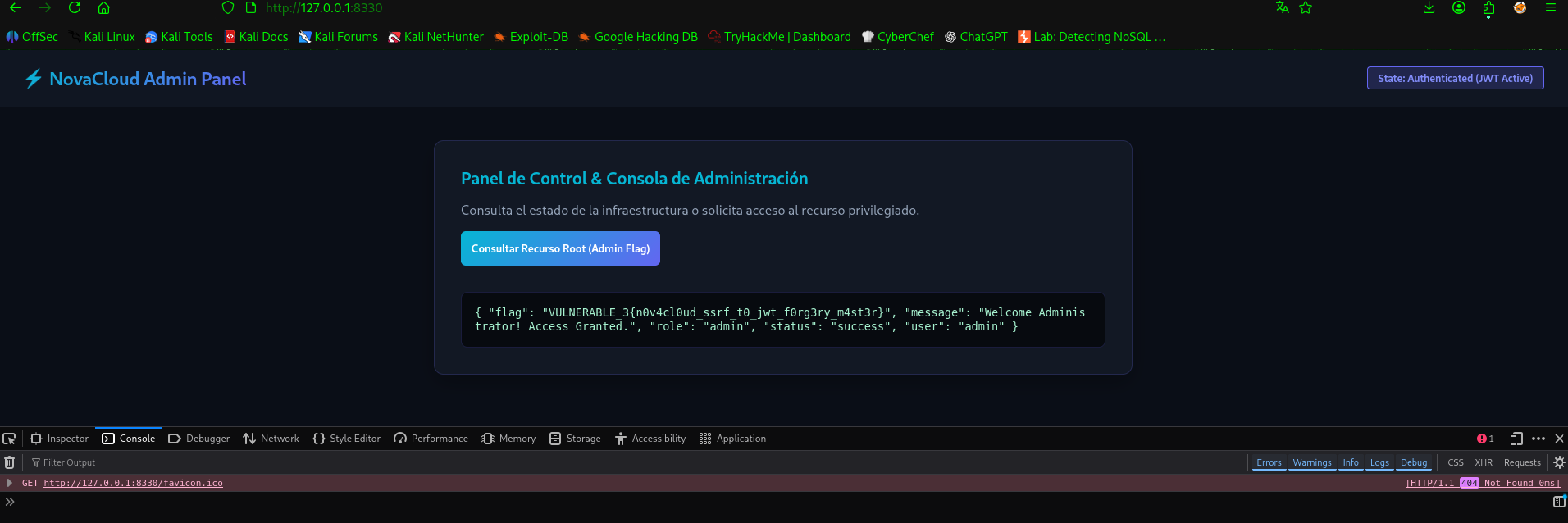Open the Kali Tools bookmark
1568x523 pixels.
coord(179,37)
